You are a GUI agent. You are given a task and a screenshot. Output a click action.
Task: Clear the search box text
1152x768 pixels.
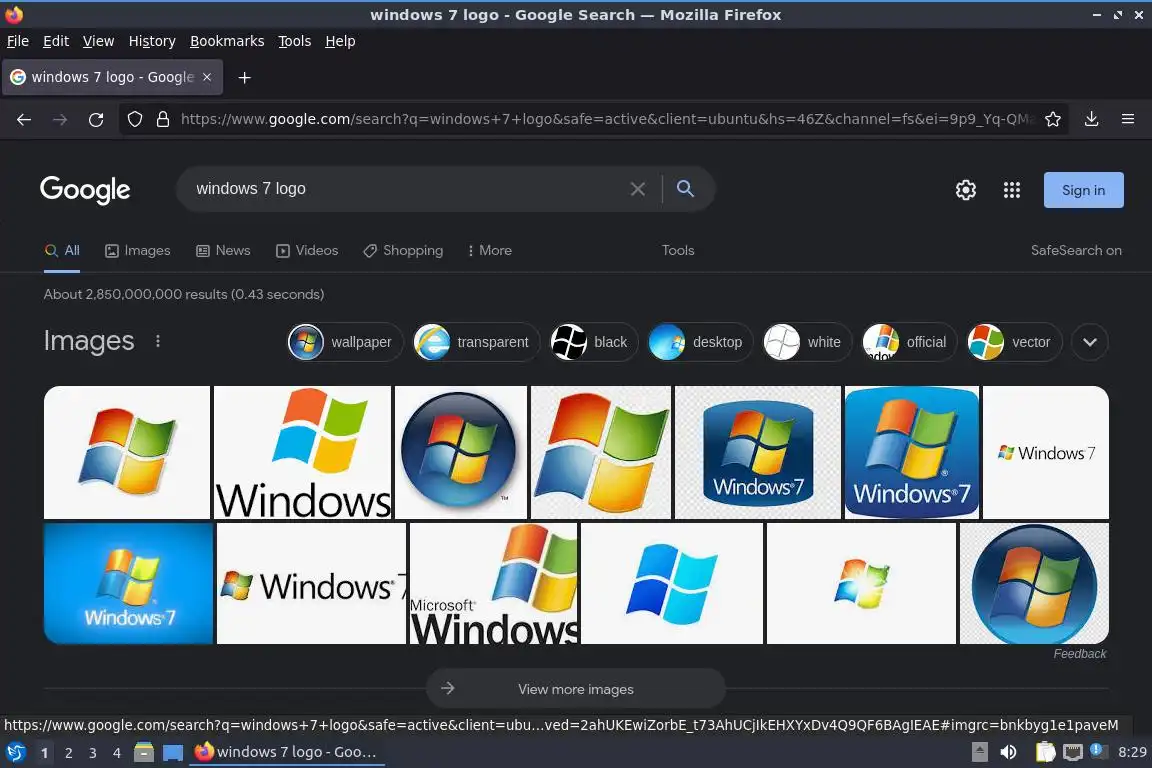point(638,189)
